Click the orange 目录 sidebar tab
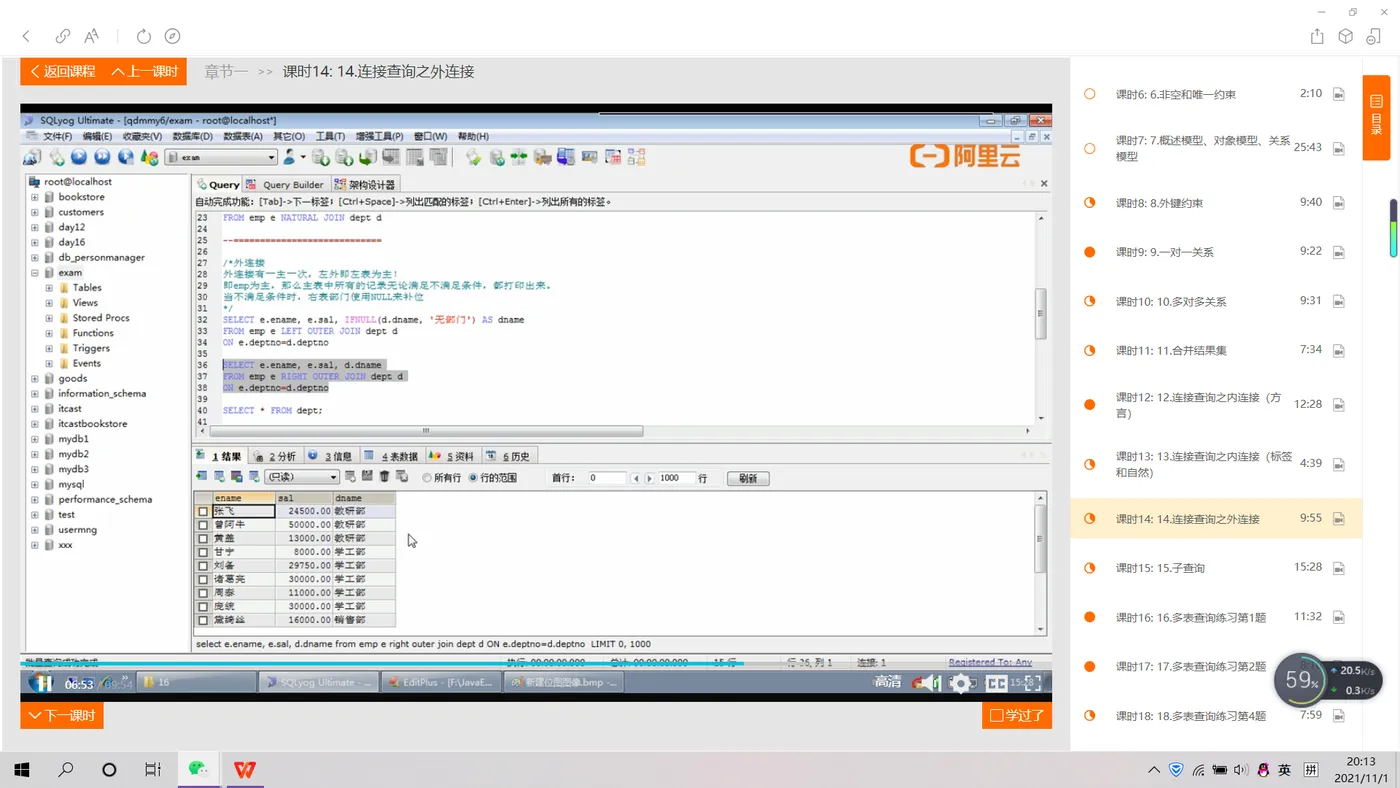The width and height of the screenshot is (1400, 788). pos(1376,117)
